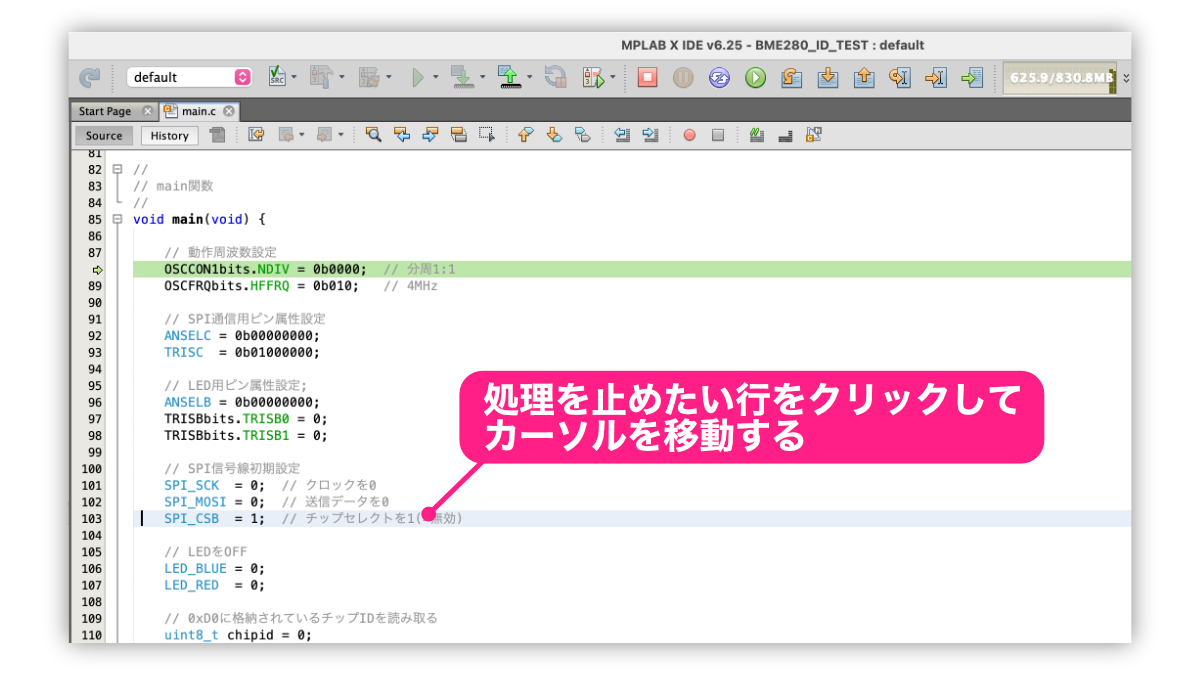Click the Find Next Occurrence icon
This screenshot has height=675, width=1200.
pos(430,135)
